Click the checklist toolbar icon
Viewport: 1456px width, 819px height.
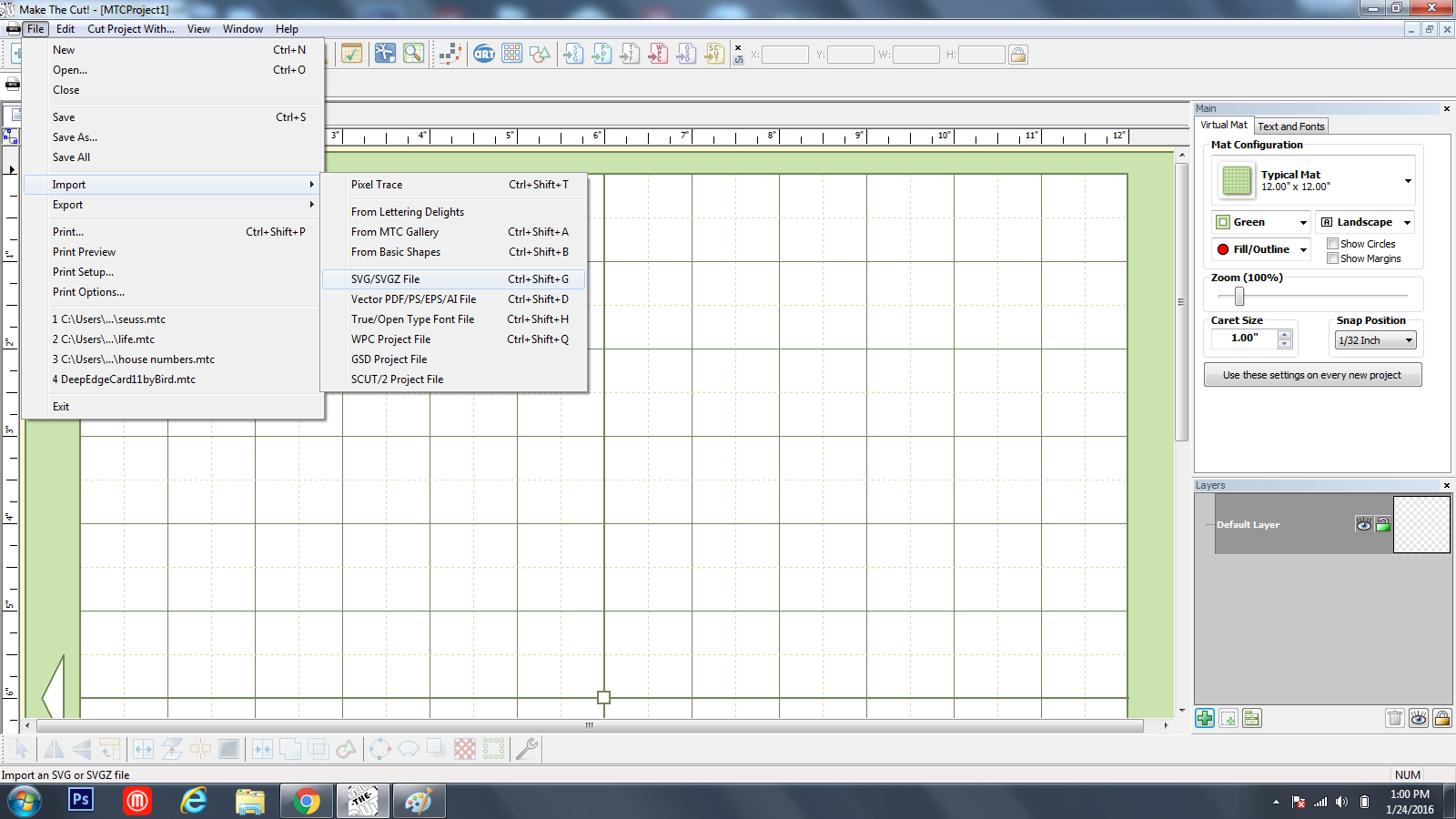(x=351, y=54)
